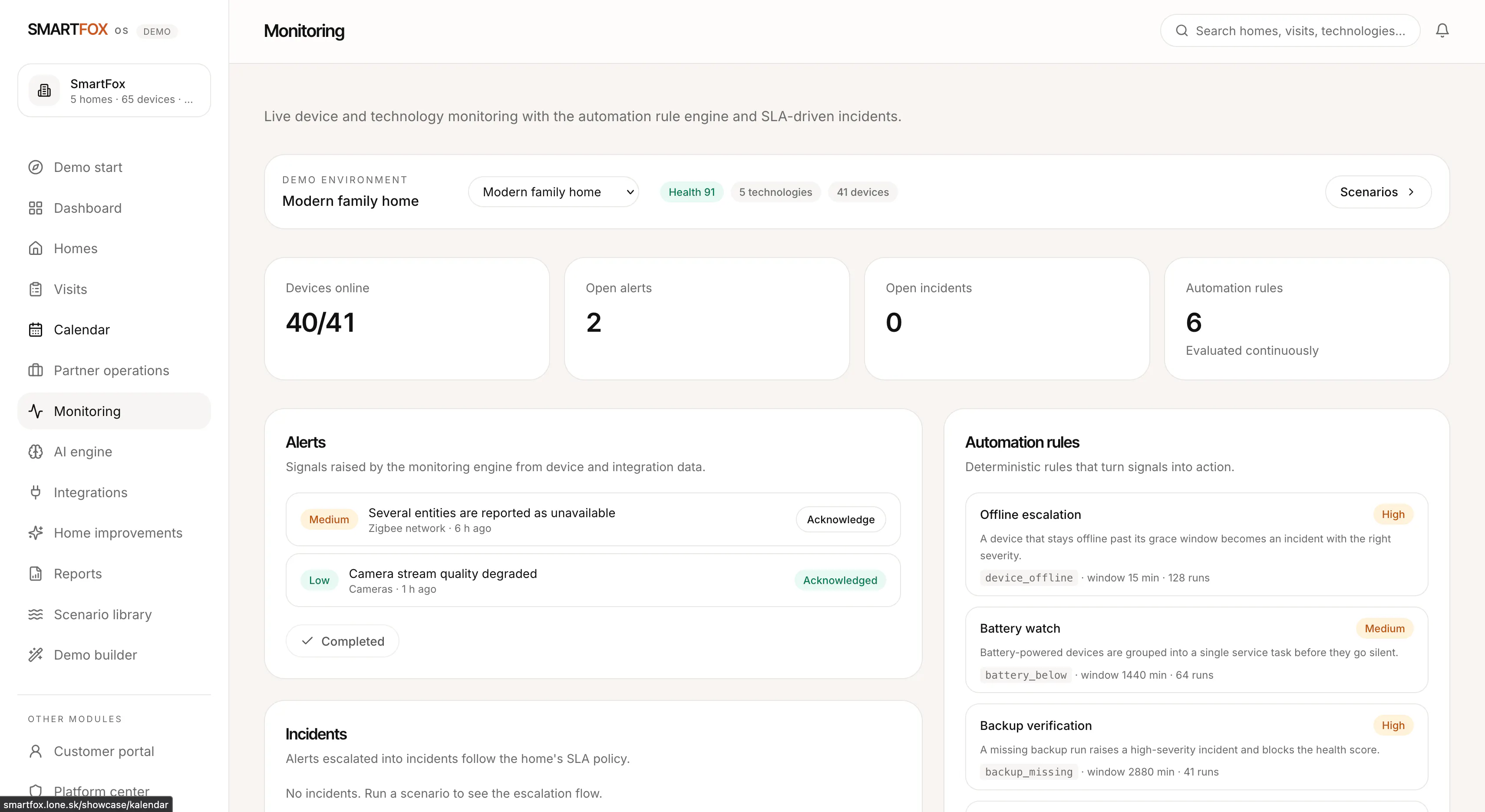Click the High badge on Backup verification
1485x812 pixels.
point(1393,725)
